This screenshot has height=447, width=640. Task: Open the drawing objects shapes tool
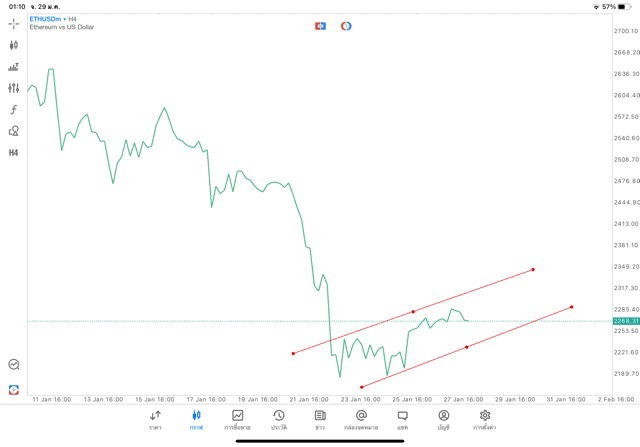(x=14, y=131)
